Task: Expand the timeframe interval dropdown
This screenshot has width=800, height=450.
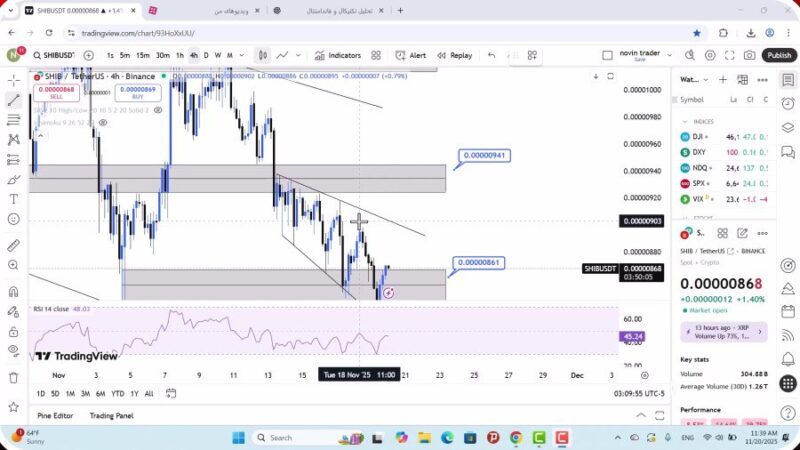Action: (x=243, y=56)
